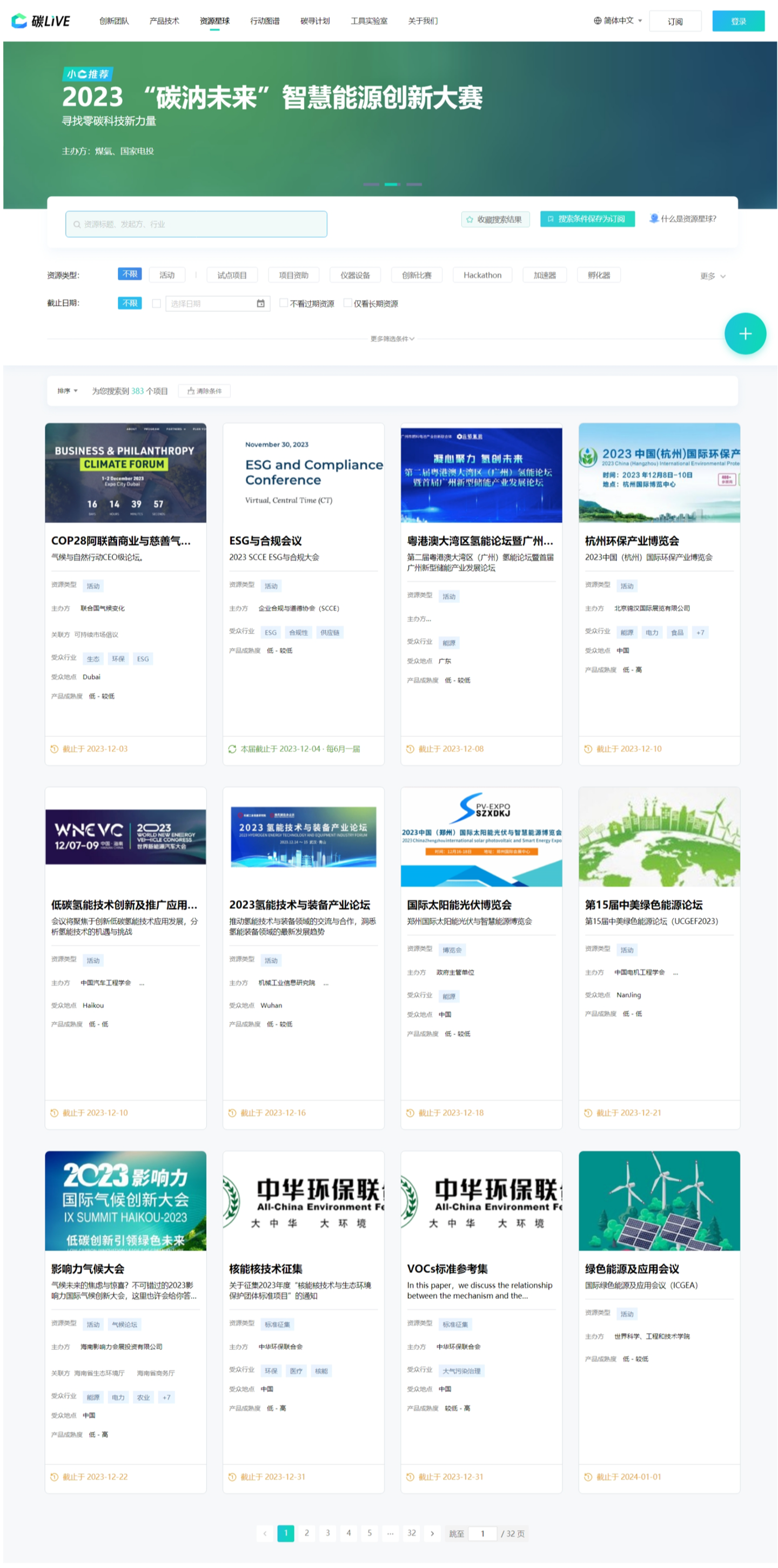Expand 更多筛选条件
778x1568 pixels.
click(392, 339)
